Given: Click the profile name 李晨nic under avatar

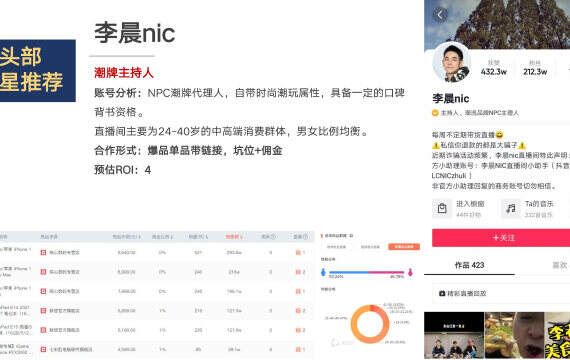Looking at the screenshot, I should 450,99.
